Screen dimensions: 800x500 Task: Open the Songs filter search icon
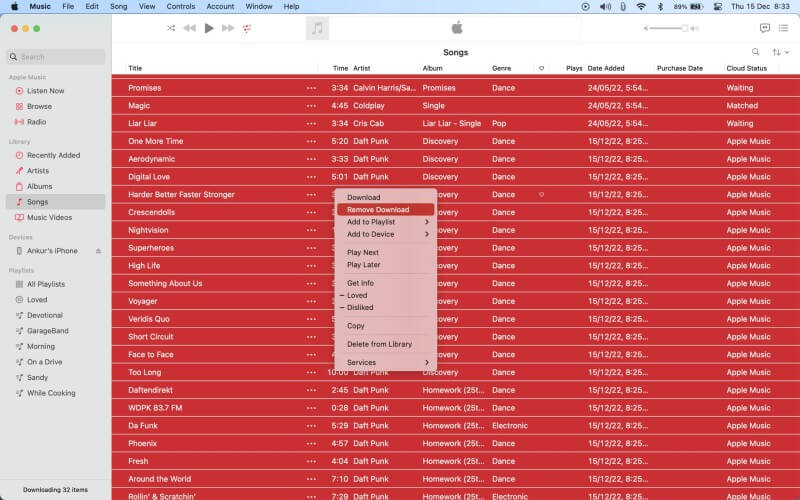click(x=756, y=52)
